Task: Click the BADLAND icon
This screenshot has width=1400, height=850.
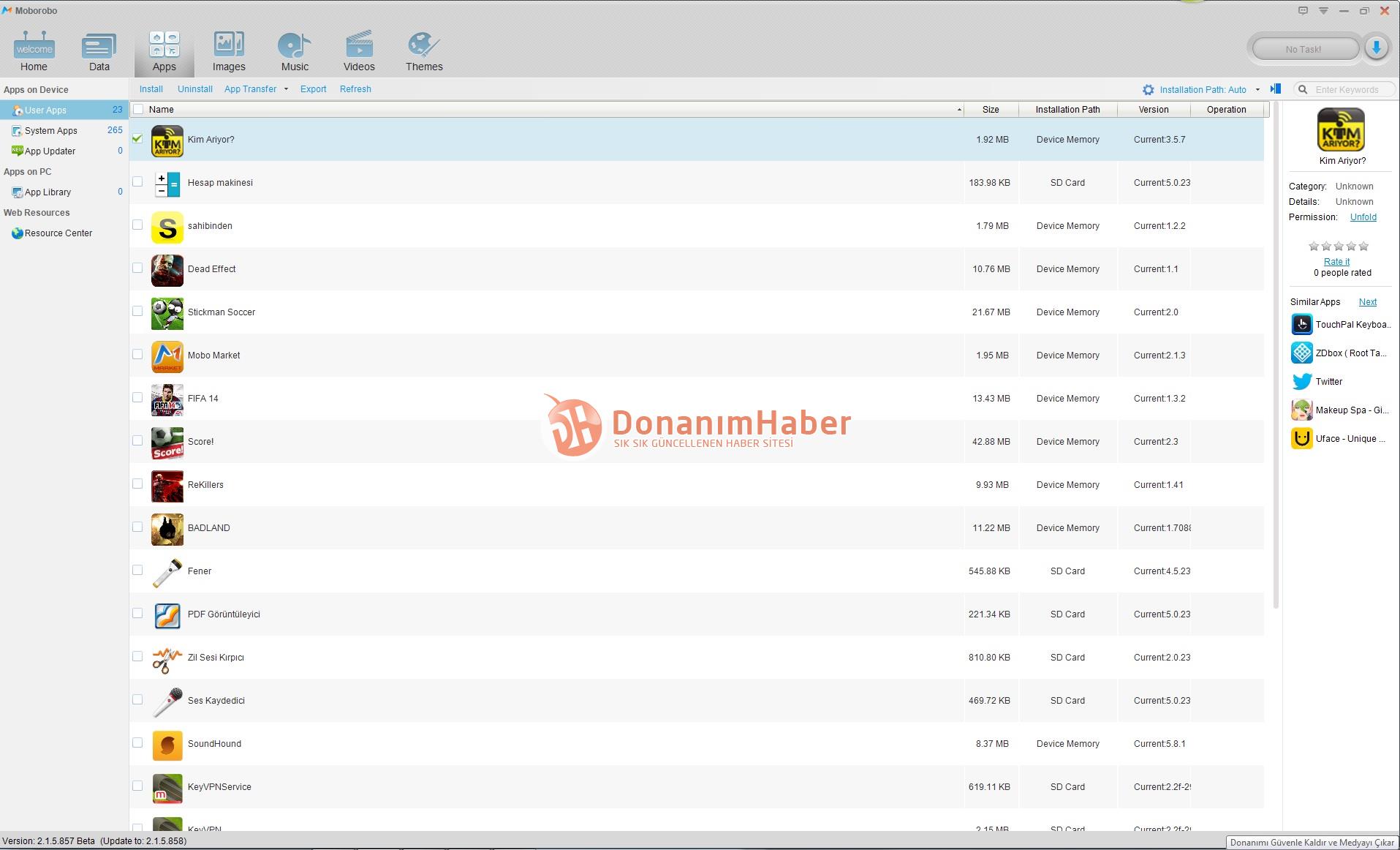Action: click(167, 530)
